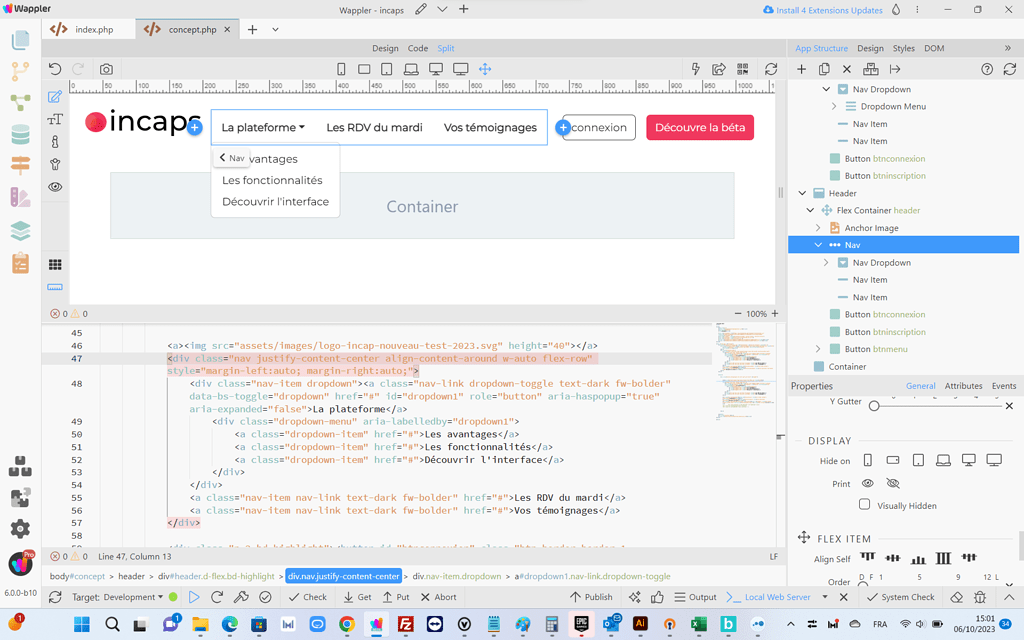
Task: Switch to the Styles panel tab
Action: (903, 48)
